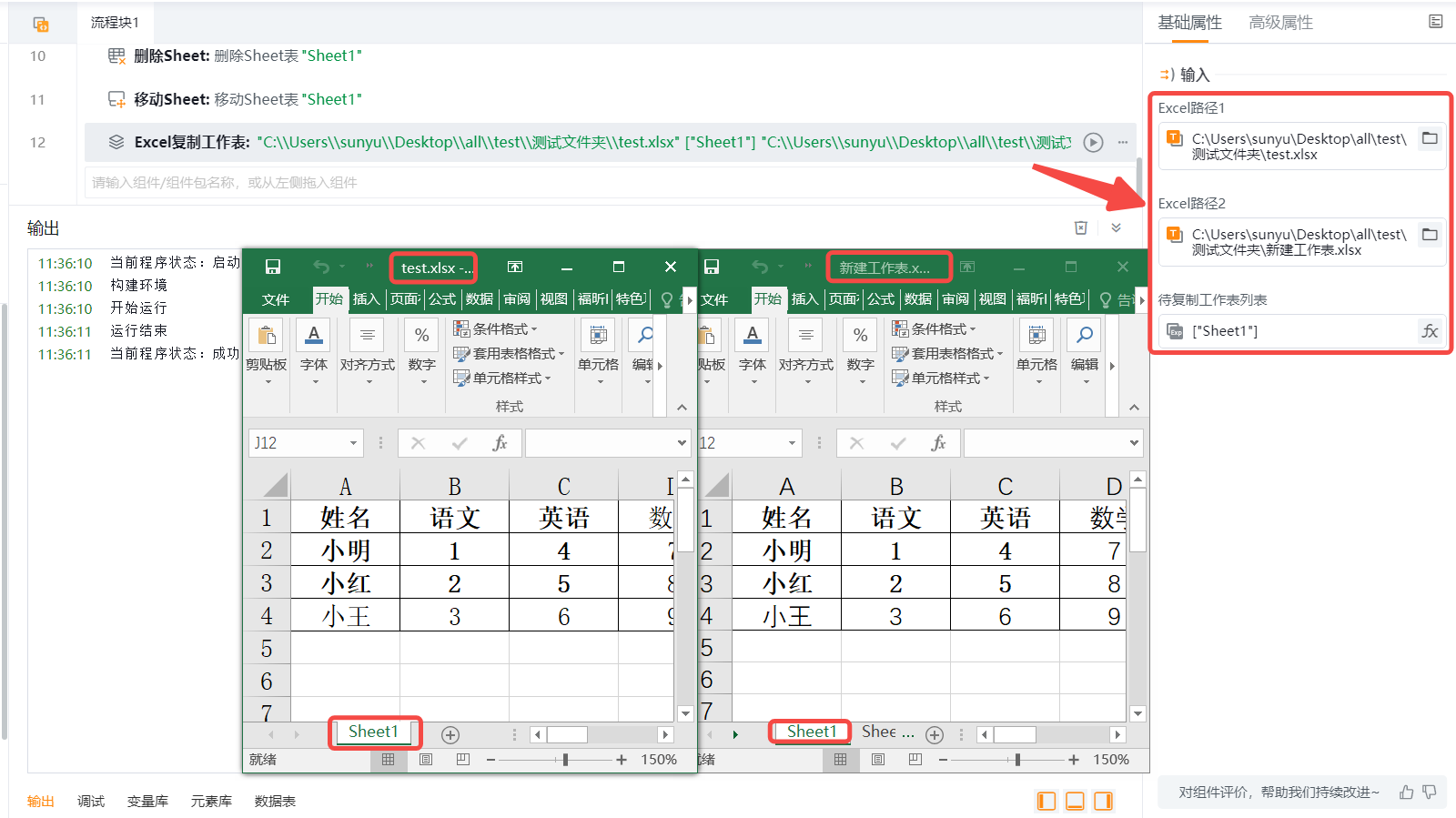This screenshot has width=1456, height=818.
Task: Click the thumbs up rating icon
Action: 1407,793
